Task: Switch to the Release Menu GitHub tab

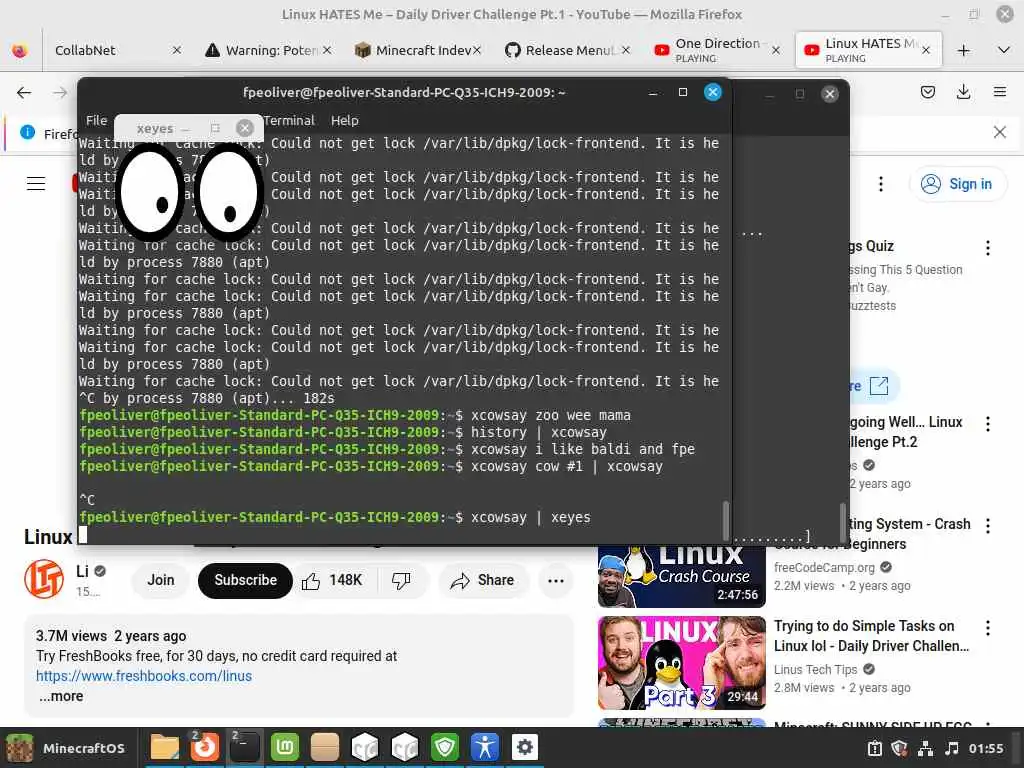Action: click(569, 50)
